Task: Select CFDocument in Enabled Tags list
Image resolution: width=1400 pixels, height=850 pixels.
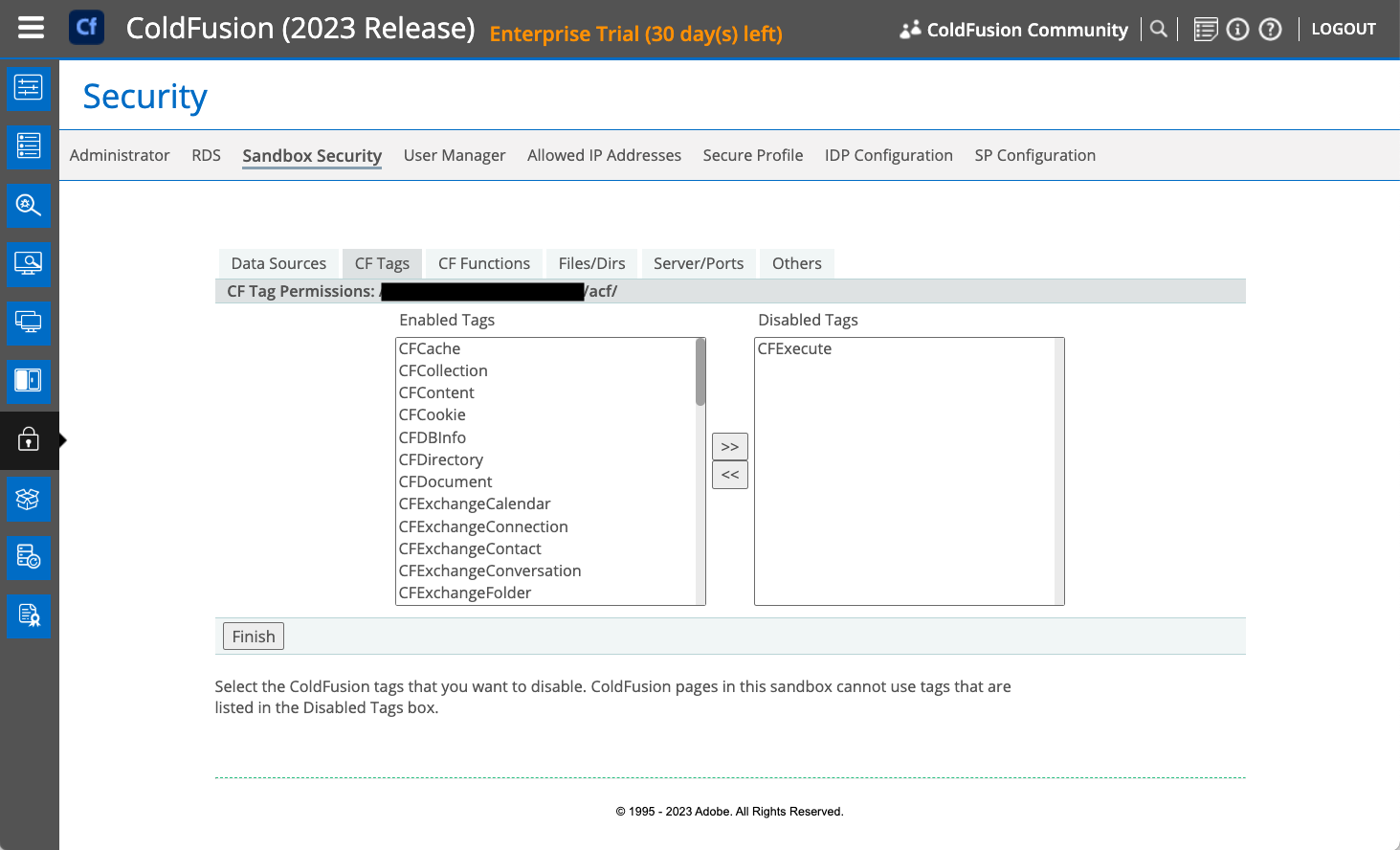Action: pyautogui.click(x=545, y=481)
